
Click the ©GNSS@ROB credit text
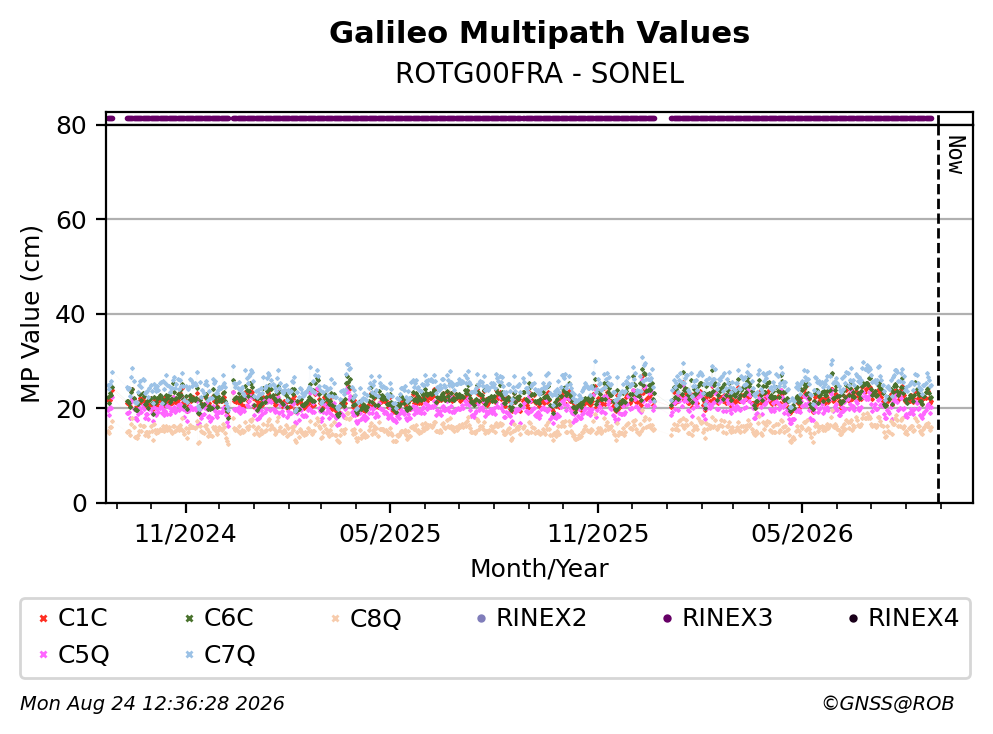pyautogui.click(x=887, y=703)
